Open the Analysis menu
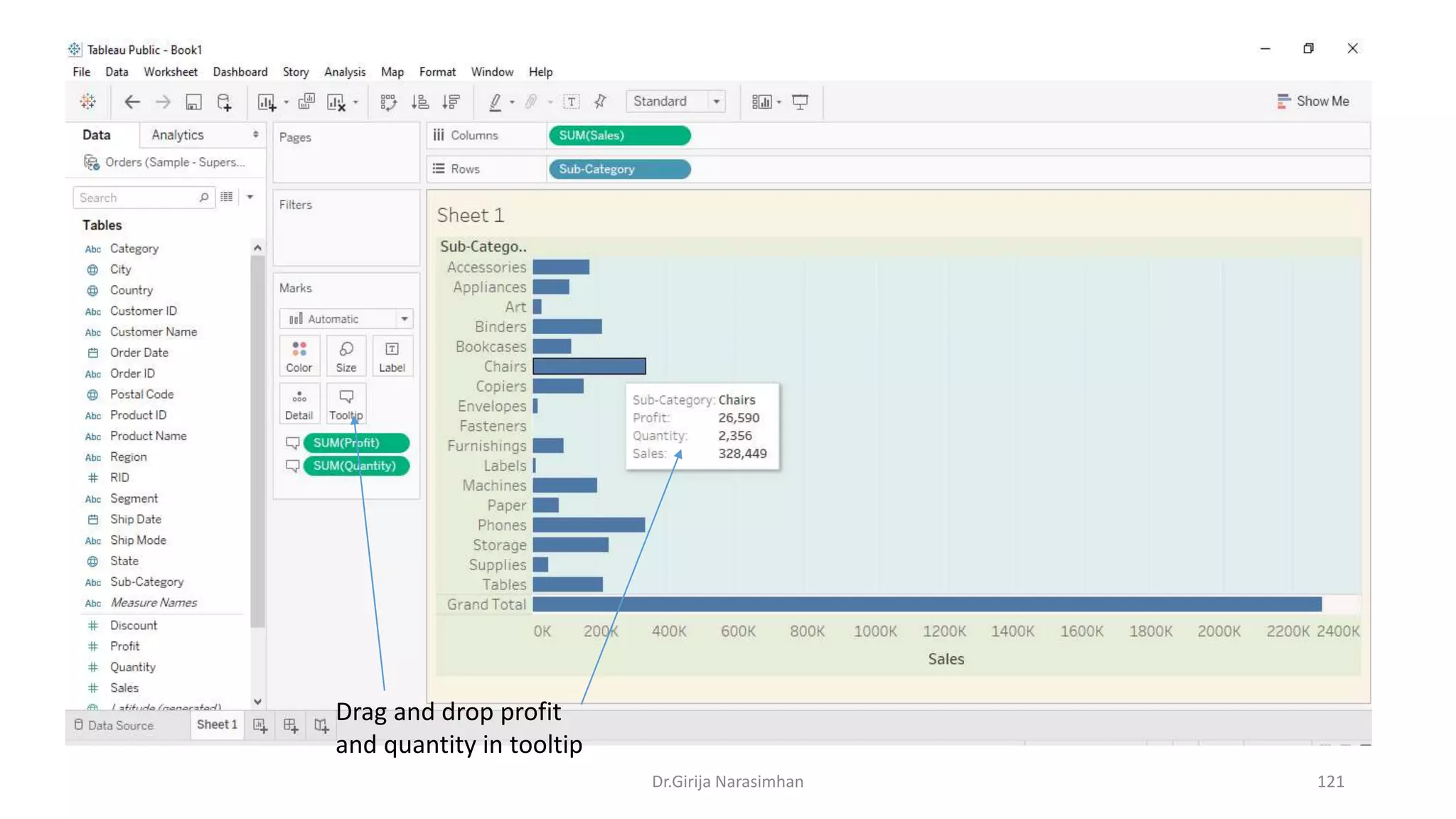Screen dimensions: 1456x819 [345, 72]
